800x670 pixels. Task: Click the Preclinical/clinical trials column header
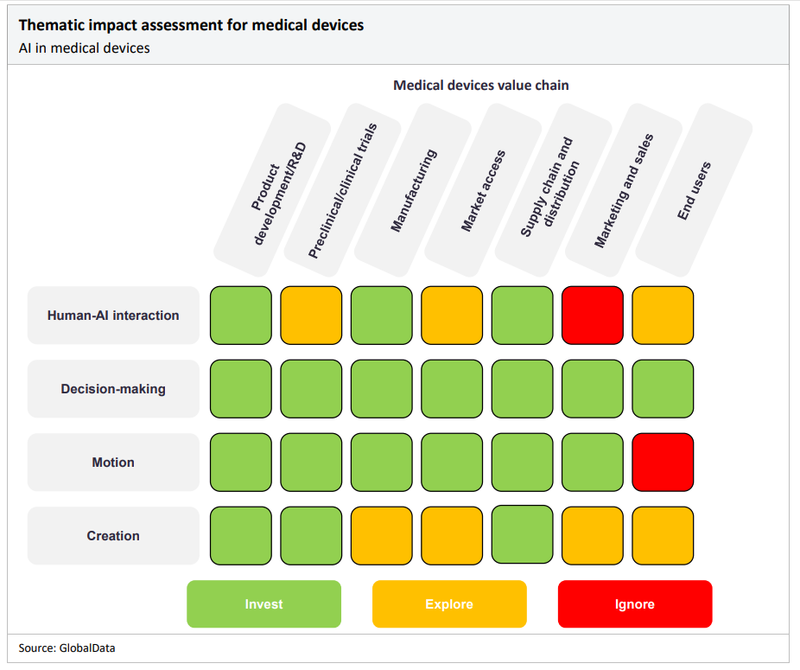click(x=342, y=191)
